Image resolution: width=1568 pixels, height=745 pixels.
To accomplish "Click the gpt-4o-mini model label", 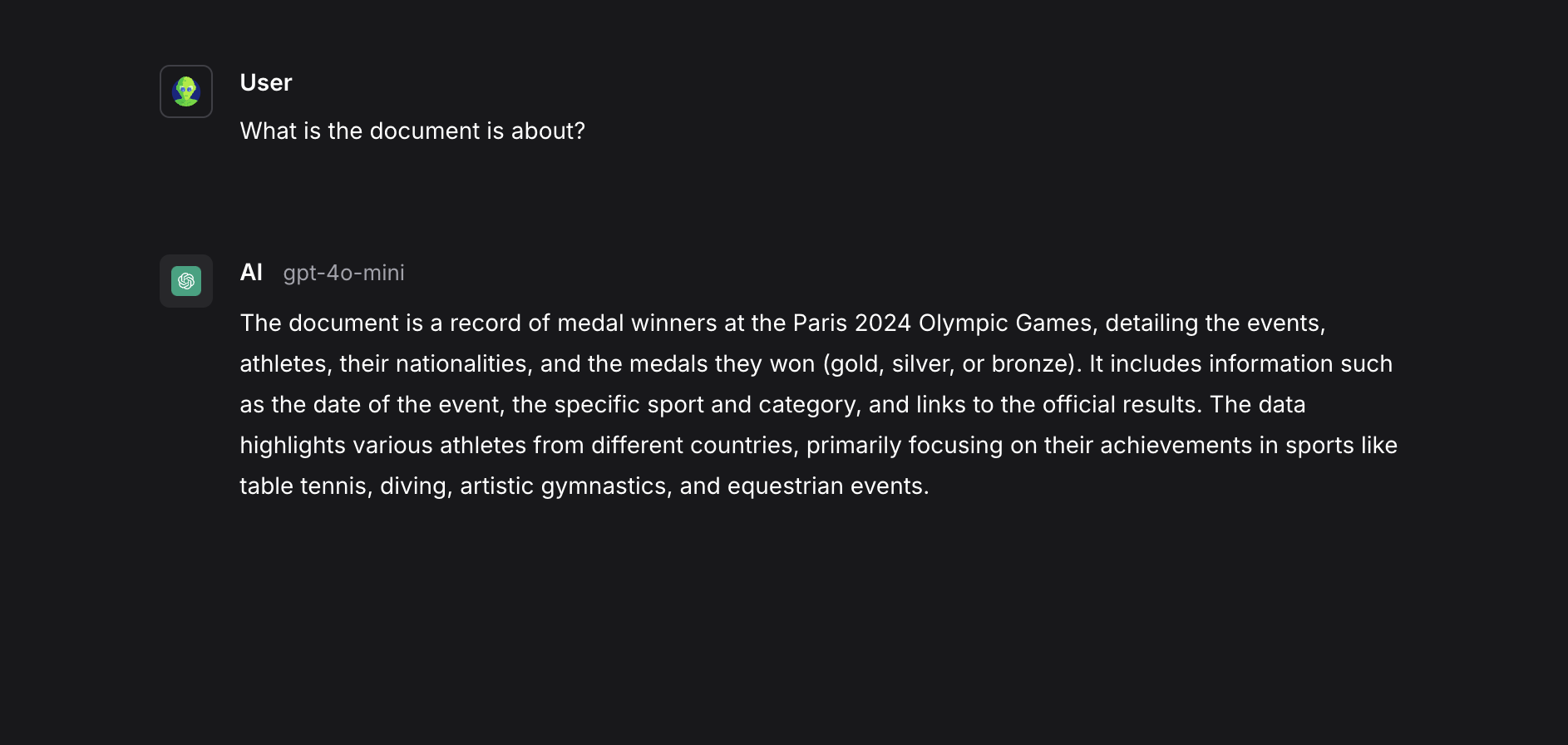I will [343, 273].
